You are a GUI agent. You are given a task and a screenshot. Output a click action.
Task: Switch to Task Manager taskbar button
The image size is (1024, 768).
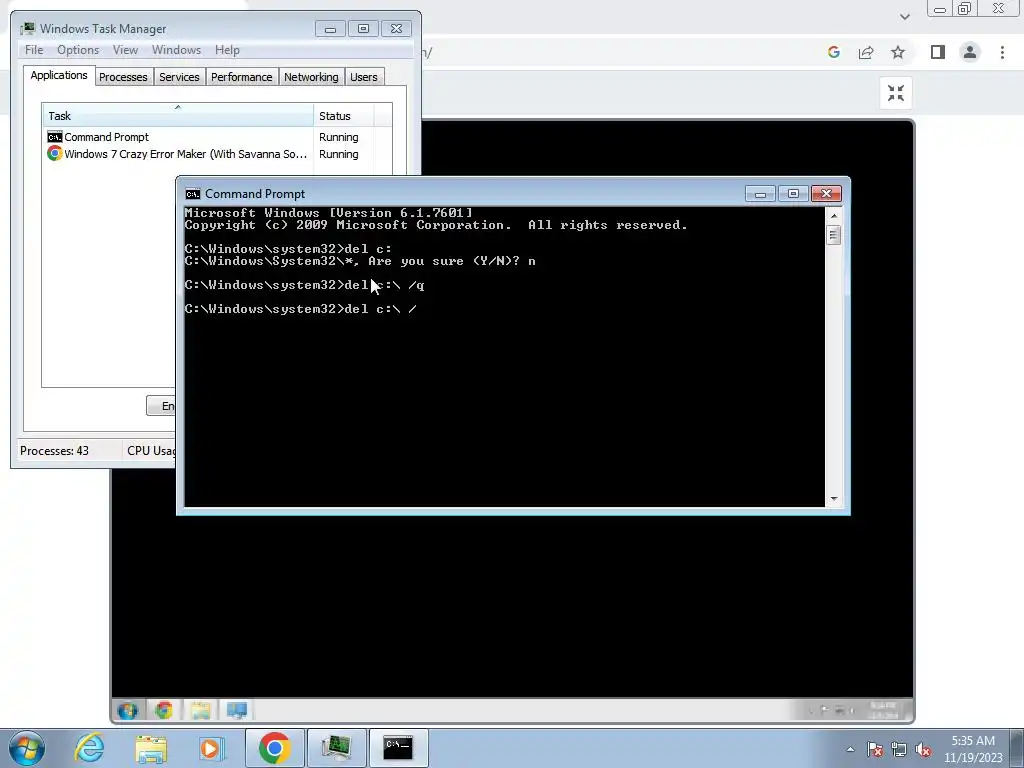tap(336, 748)
